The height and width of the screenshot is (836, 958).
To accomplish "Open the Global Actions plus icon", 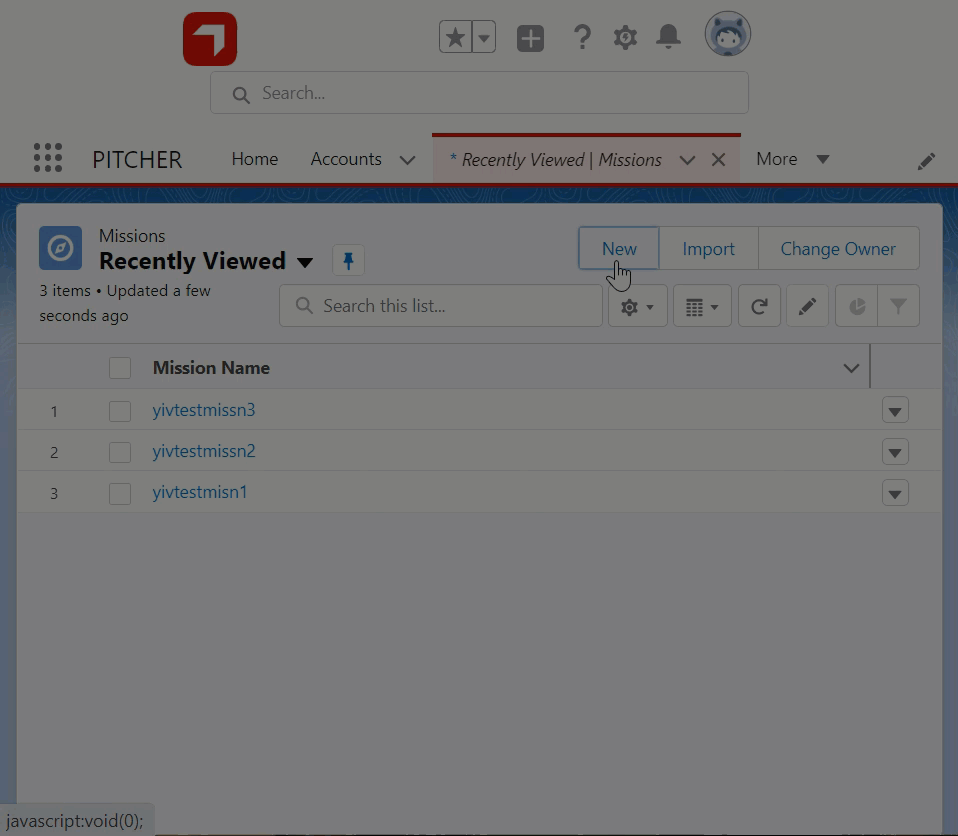I will point(530,39).
